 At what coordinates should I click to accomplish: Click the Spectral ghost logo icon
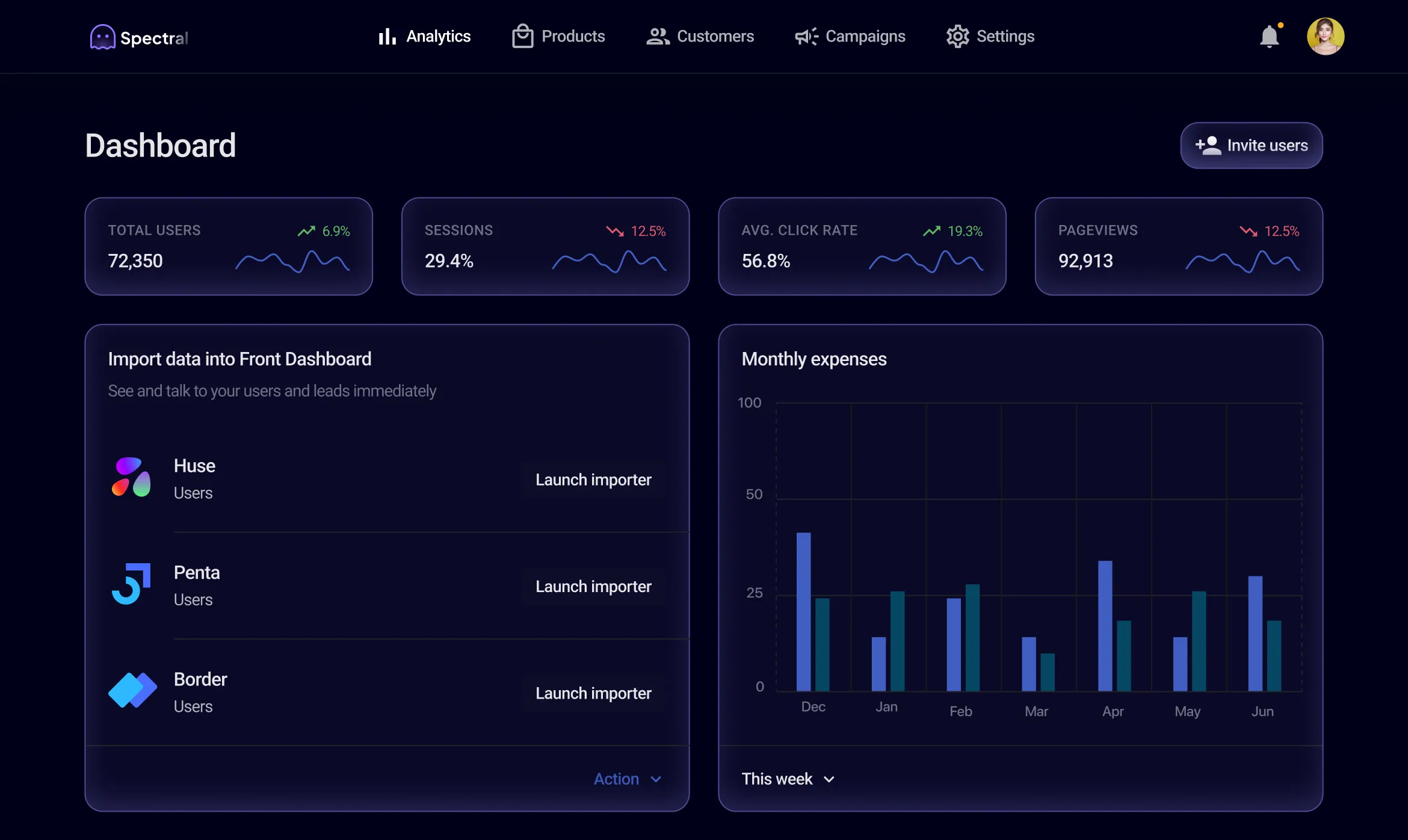[x=102, y=37]
